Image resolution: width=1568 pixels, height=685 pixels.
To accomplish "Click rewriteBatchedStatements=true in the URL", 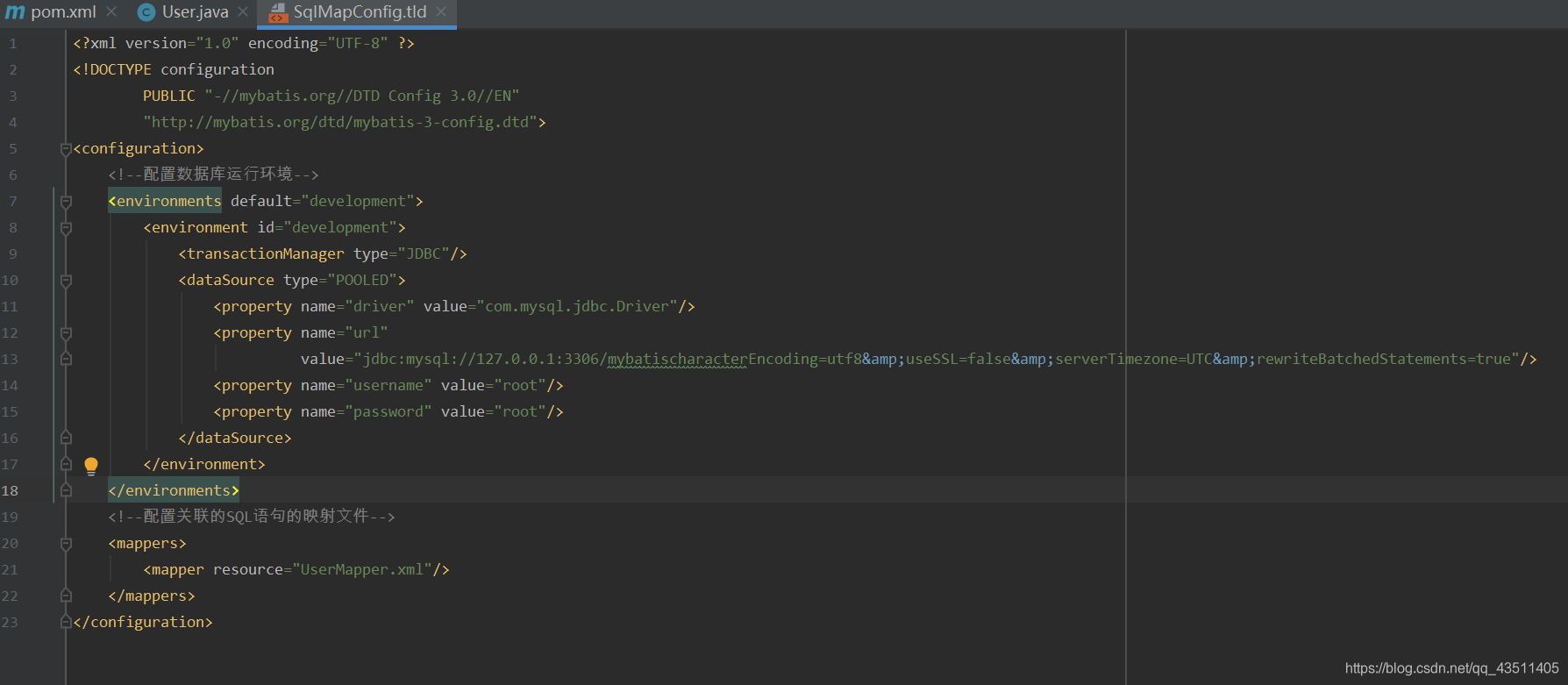I will tap(1384, 359).
